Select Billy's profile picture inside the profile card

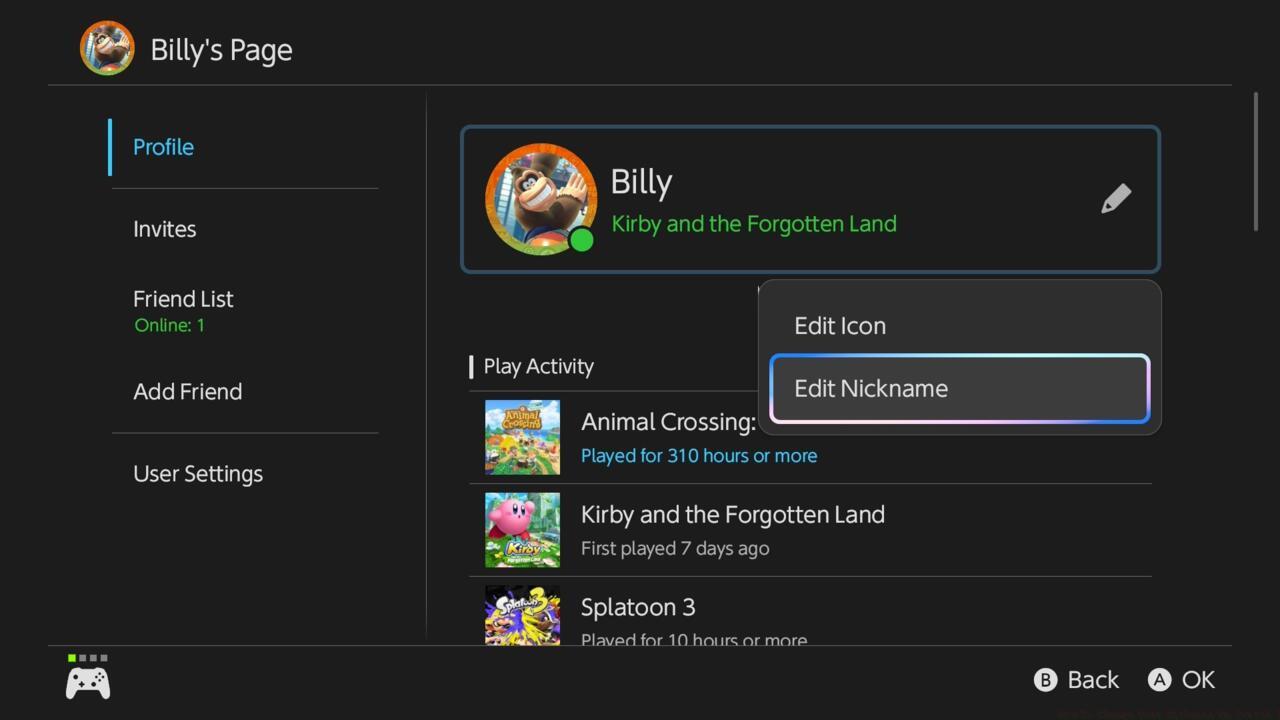[540, 198]
